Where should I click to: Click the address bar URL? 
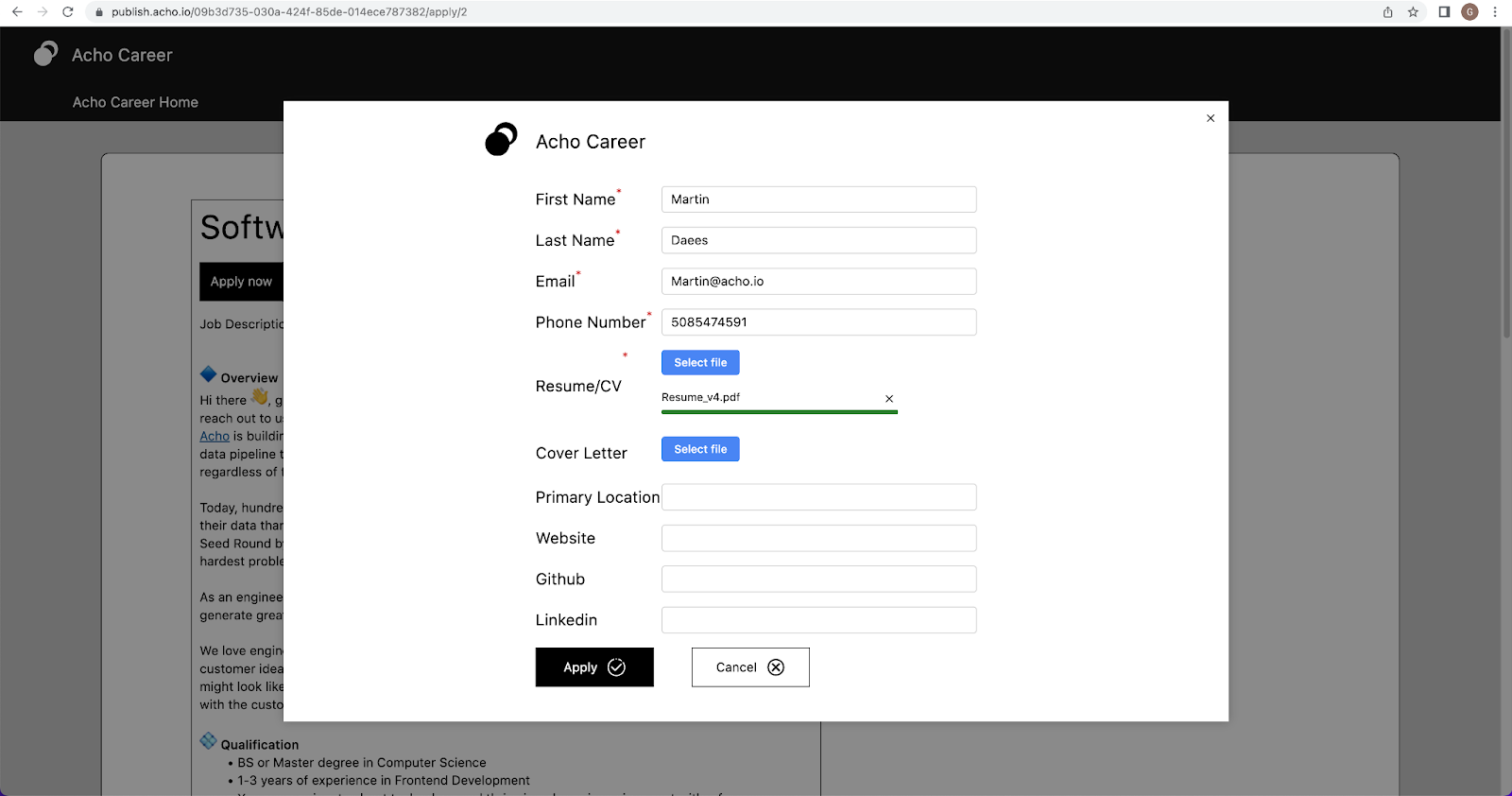coord(289,12)
